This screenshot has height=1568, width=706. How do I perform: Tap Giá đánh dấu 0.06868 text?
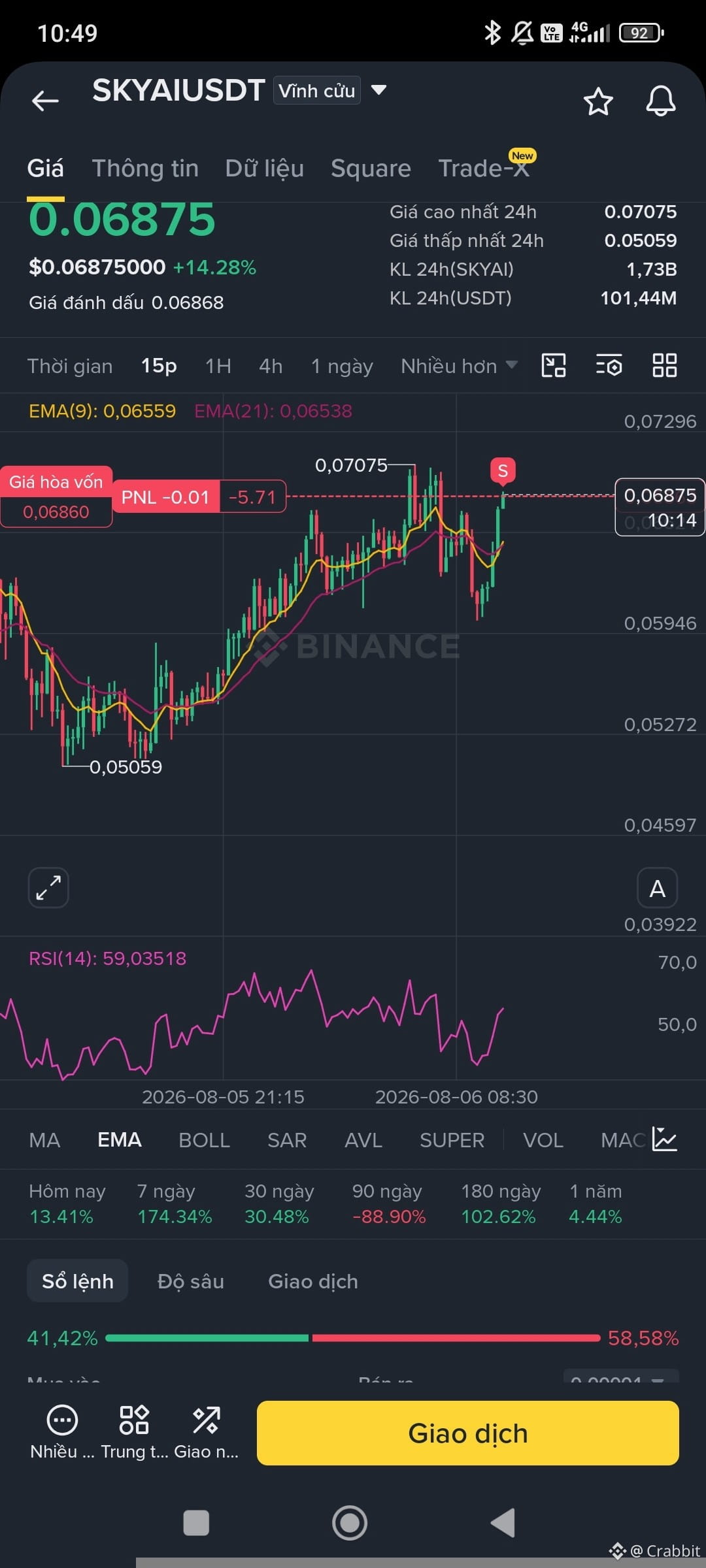click(126, 302)
